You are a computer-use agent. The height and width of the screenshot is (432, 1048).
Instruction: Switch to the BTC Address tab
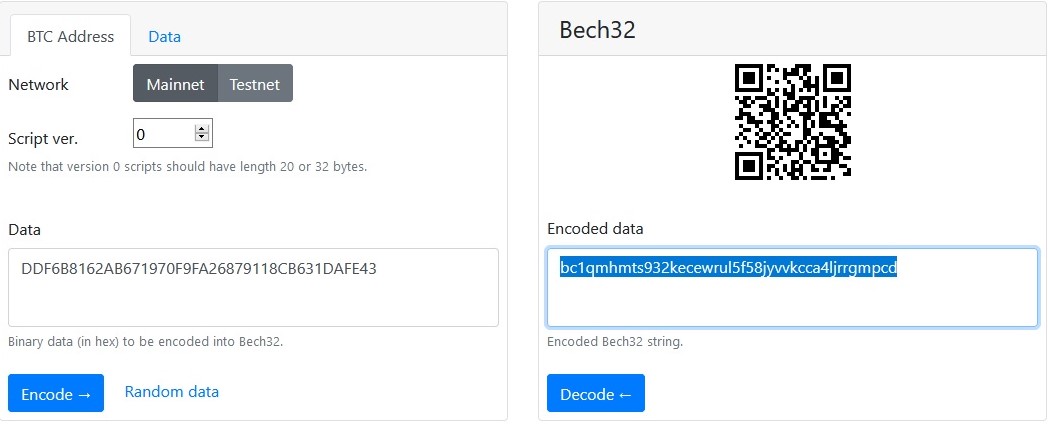[x=71, y=36]
